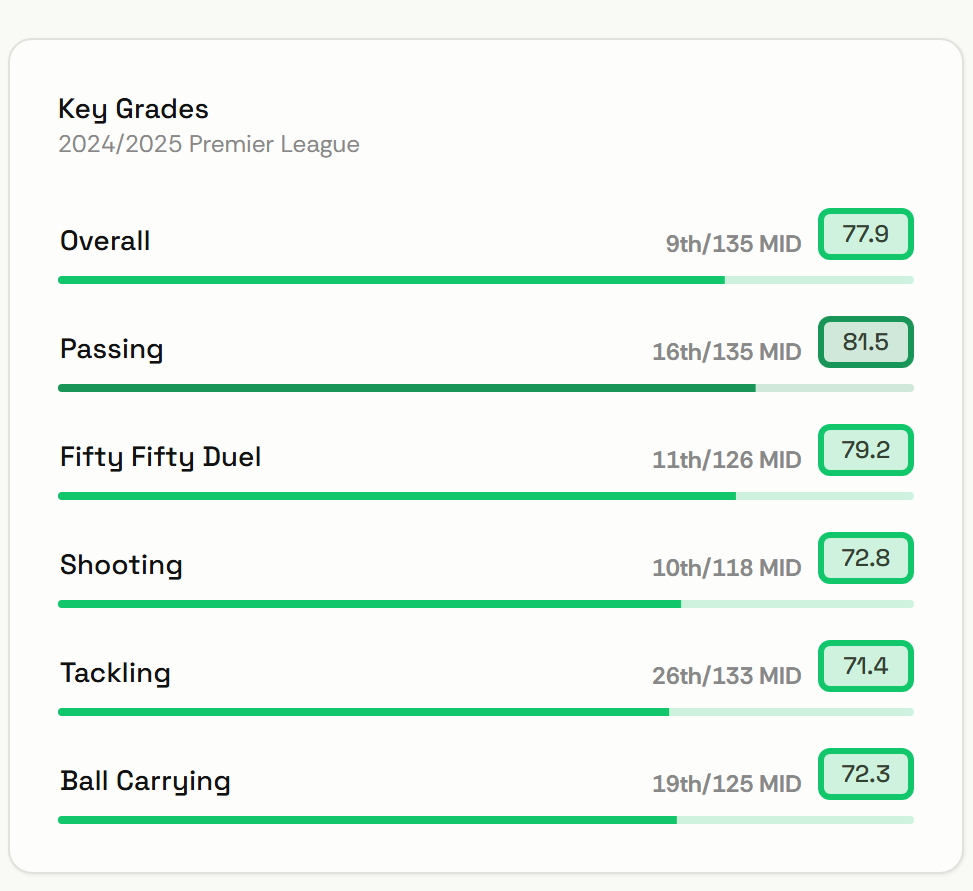Click the Passing 81.5 grade badge
The width and height of the screenshot is (973, 891).
coord(866,342)
